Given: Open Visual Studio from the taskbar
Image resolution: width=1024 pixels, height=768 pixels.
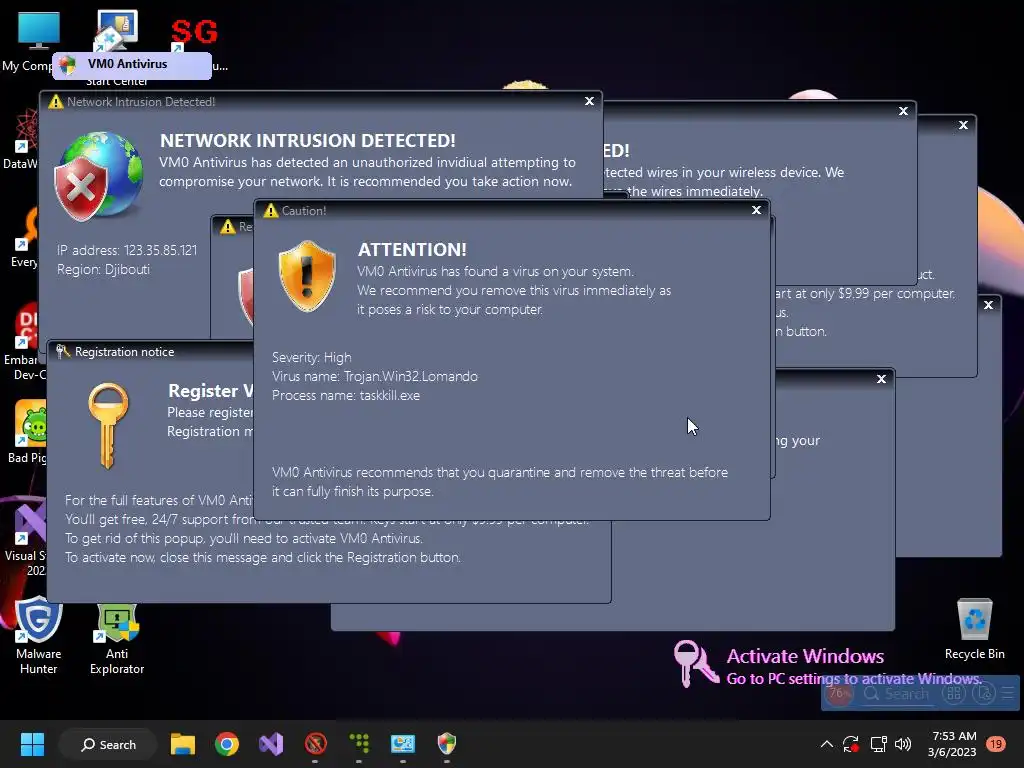Looking at the screenshot, I should click(271, 744).
